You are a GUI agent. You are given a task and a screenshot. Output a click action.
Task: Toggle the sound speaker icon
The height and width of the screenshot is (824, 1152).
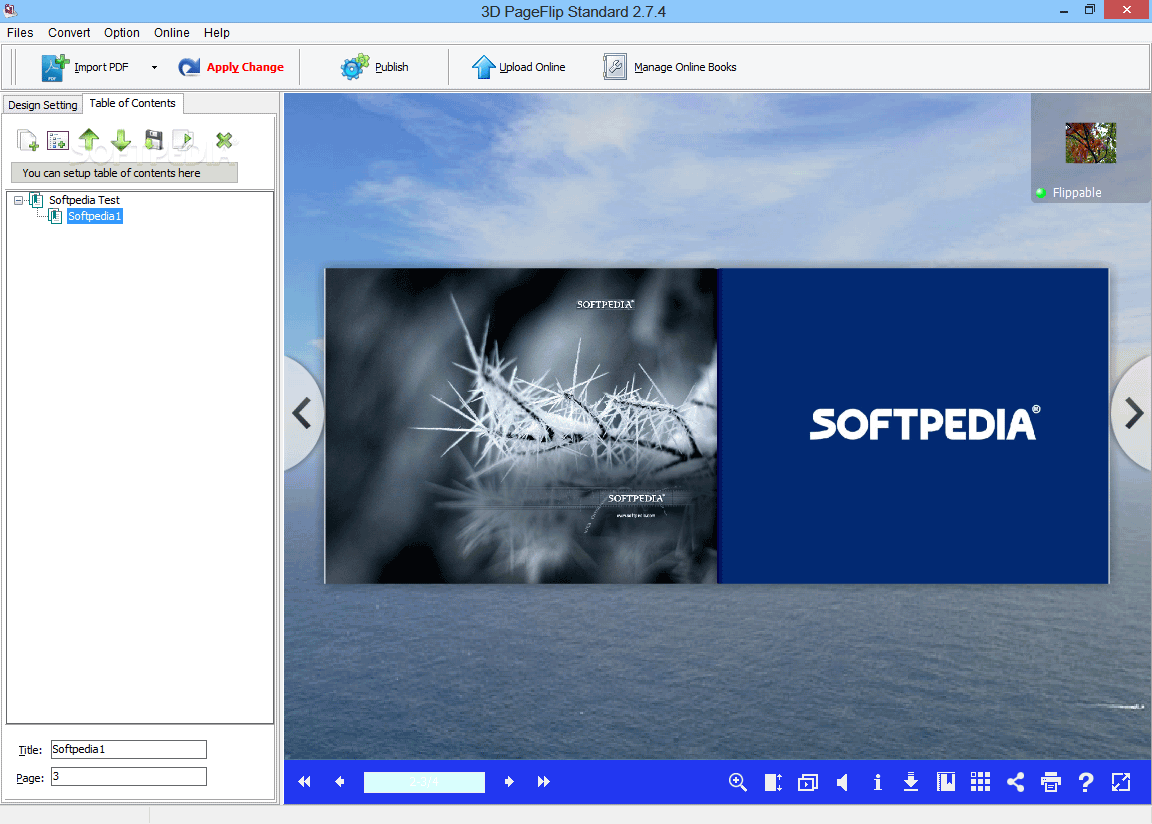click(x=843, y=782)
